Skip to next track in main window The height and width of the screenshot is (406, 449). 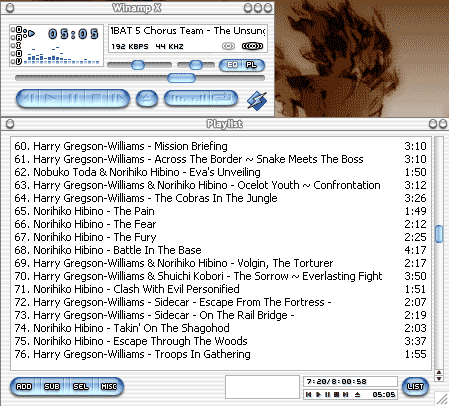(117, 99)
